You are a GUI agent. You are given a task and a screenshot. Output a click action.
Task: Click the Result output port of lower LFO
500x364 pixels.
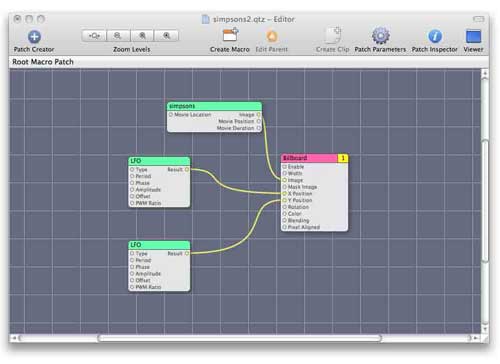point(187,254)
